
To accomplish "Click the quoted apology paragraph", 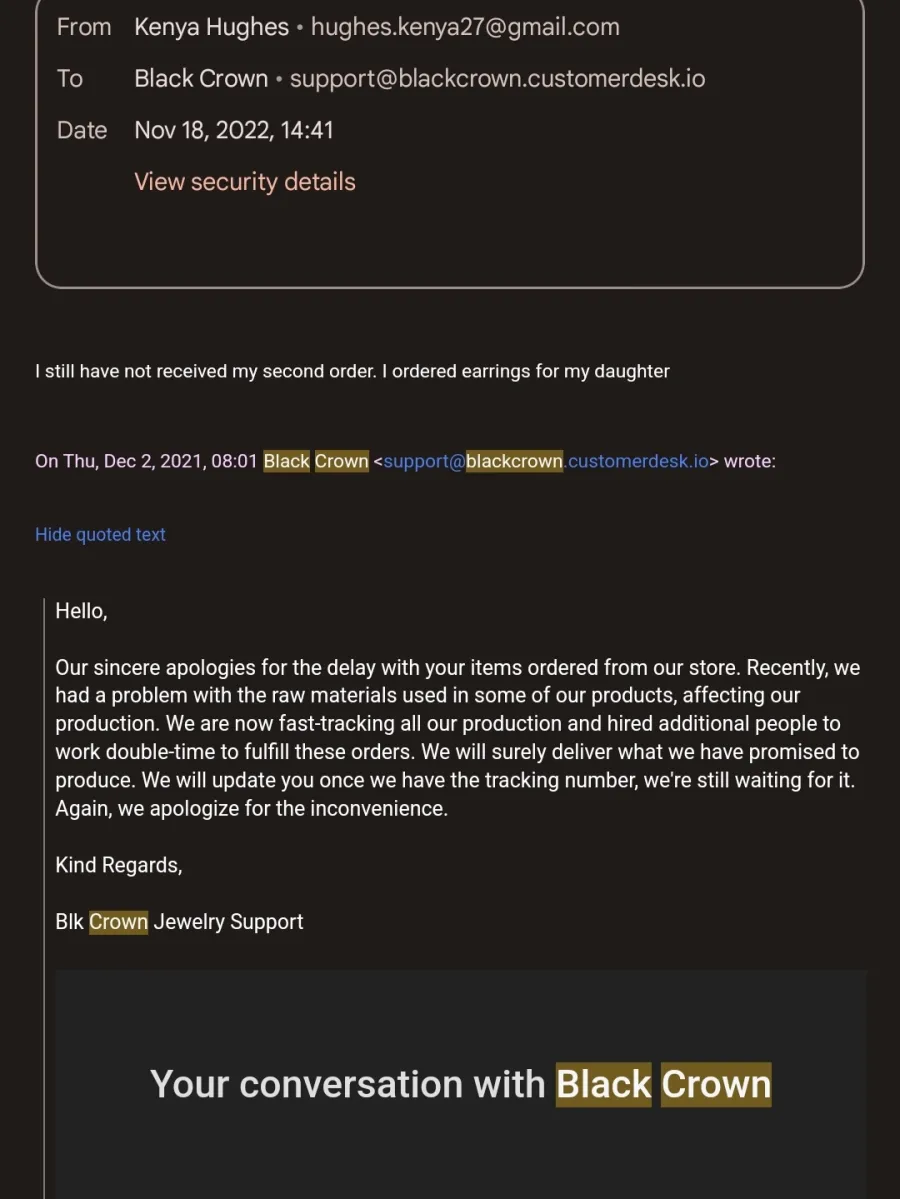I will 457,738.
